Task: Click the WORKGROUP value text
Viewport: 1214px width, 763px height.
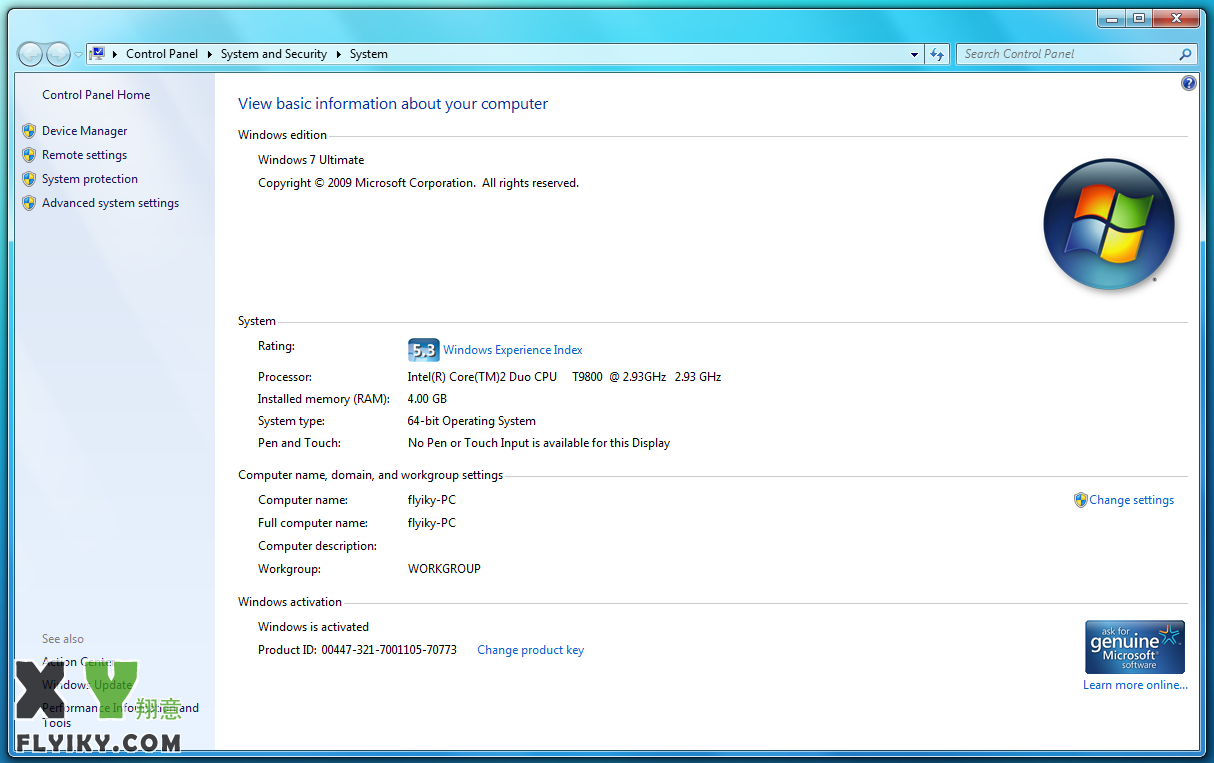Action: 444,569
